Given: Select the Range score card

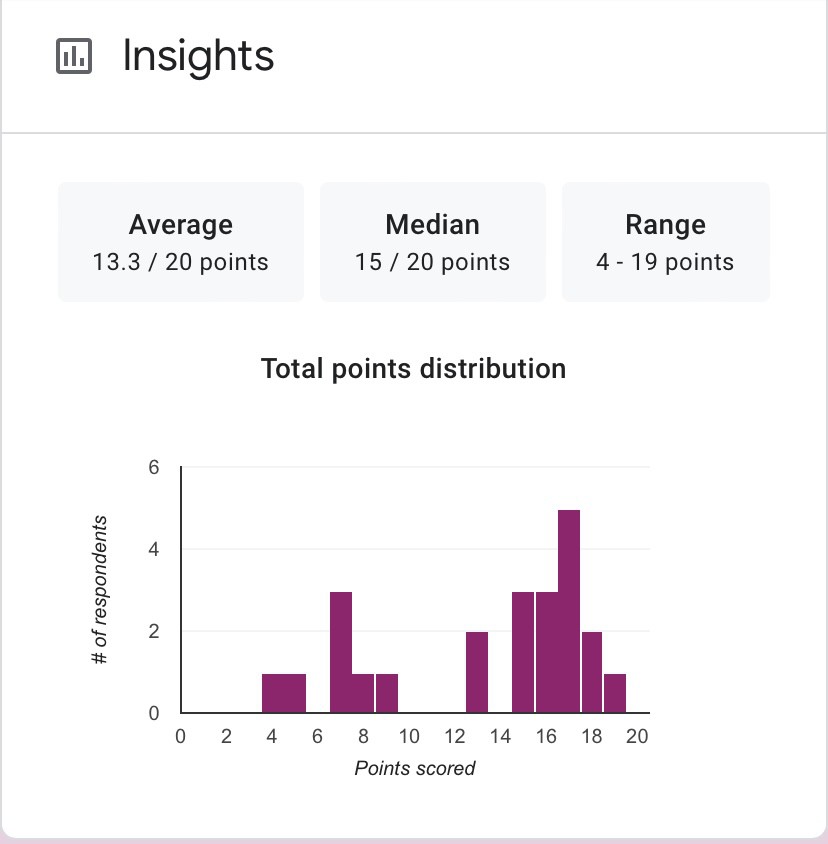Looking at the screenshot, I should click(x=665, y=242).
